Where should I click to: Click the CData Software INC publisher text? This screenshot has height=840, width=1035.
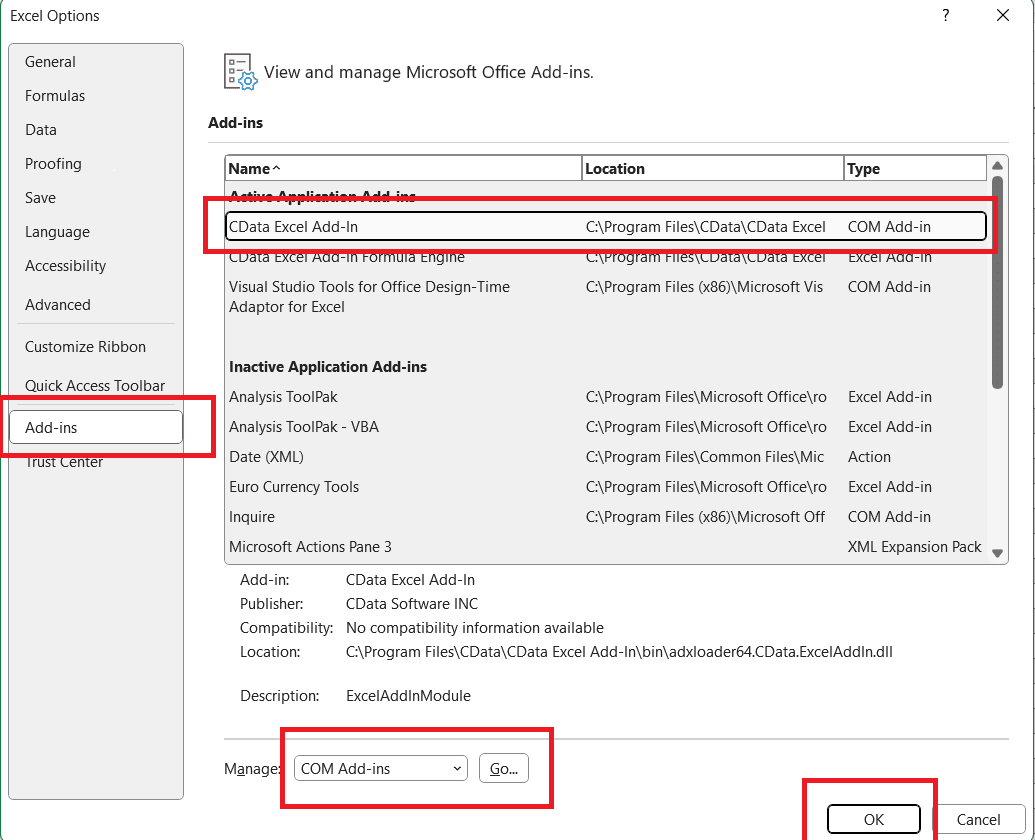coord(412,604)
